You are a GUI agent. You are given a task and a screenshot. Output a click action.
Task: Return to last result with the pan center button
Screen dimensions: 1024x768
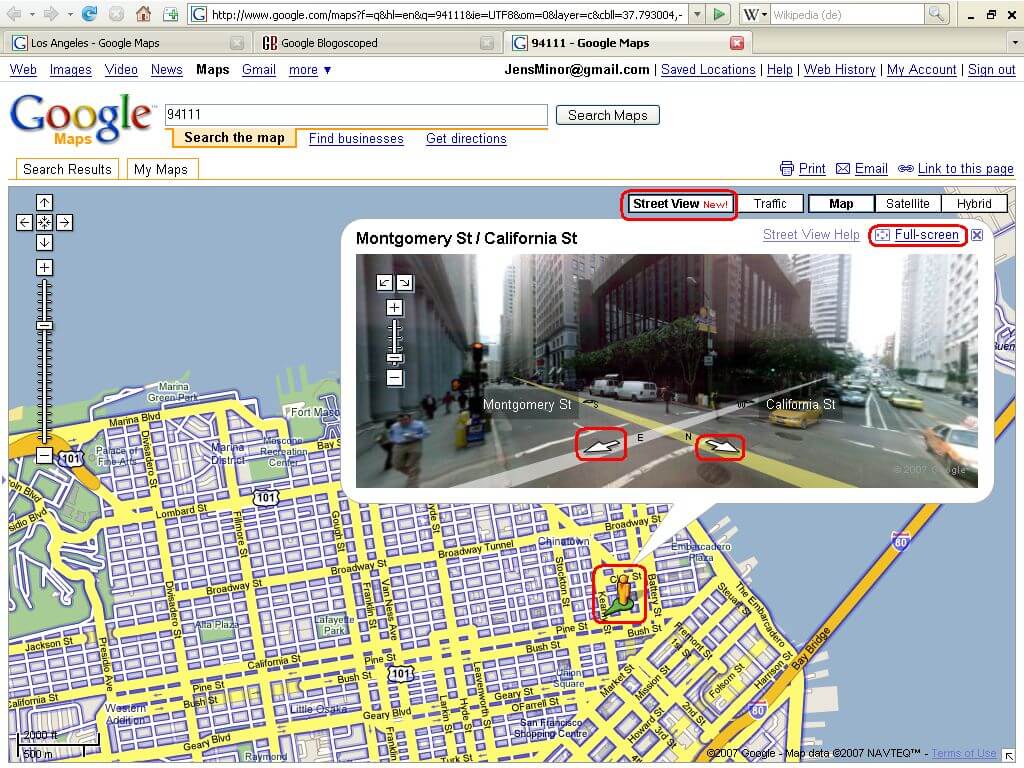44,223
